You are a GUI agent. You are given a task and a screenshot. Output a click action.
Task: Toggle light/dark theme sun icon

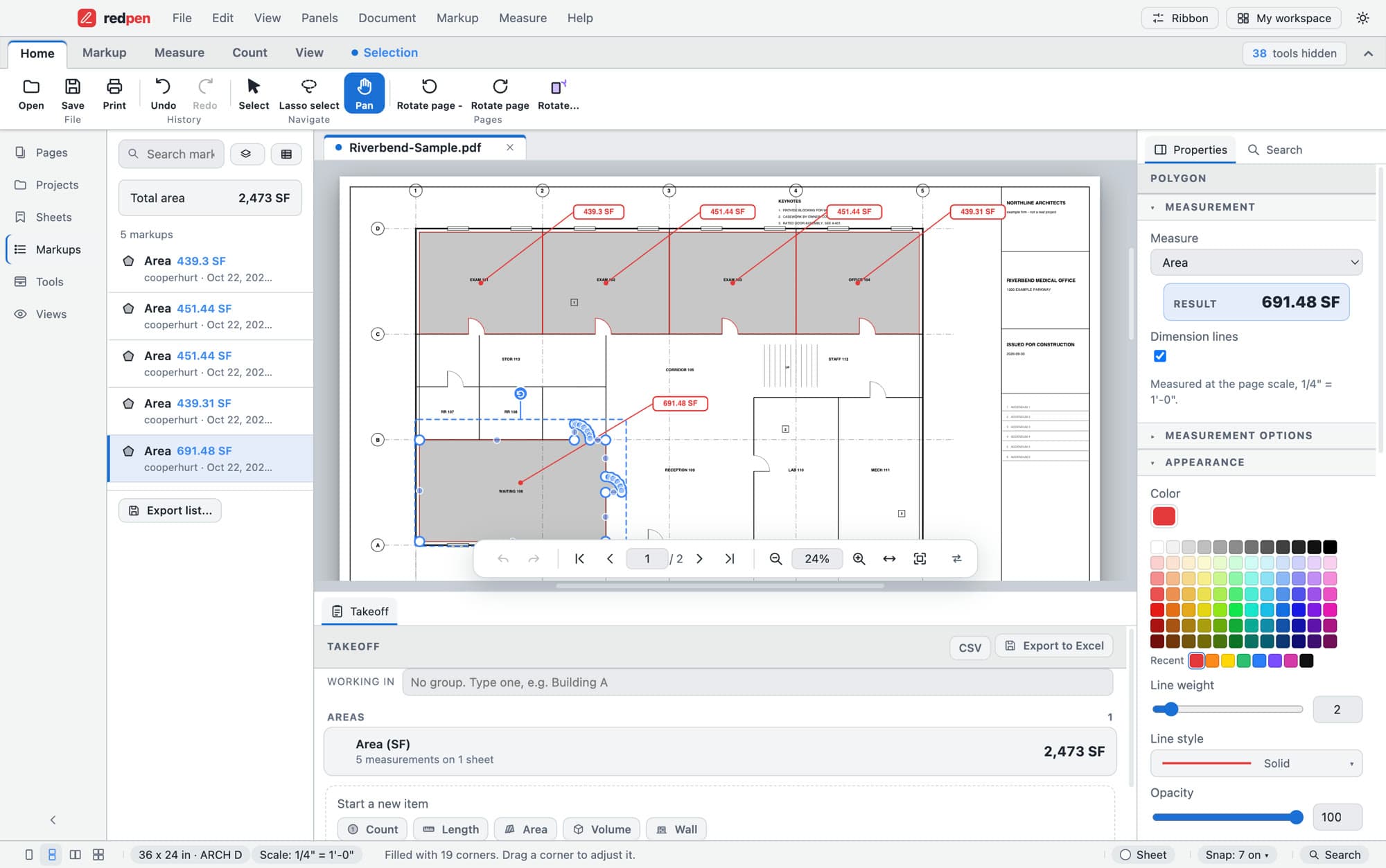click(x=1362, y=18)
